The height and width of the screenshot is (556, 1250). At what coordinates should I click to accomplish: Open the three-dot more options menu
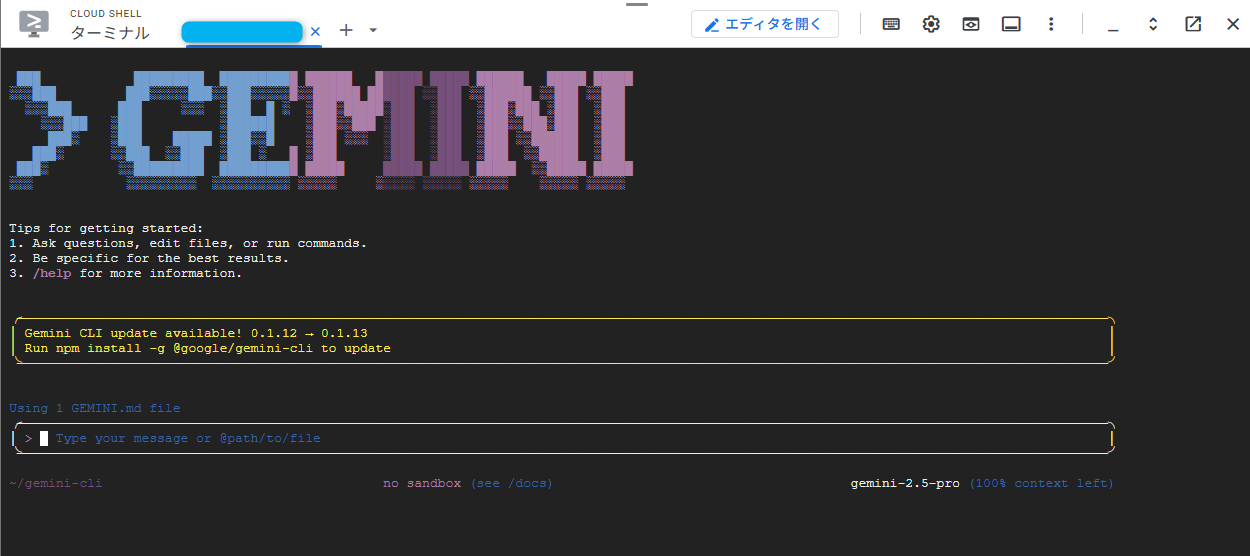[1051, 24]
